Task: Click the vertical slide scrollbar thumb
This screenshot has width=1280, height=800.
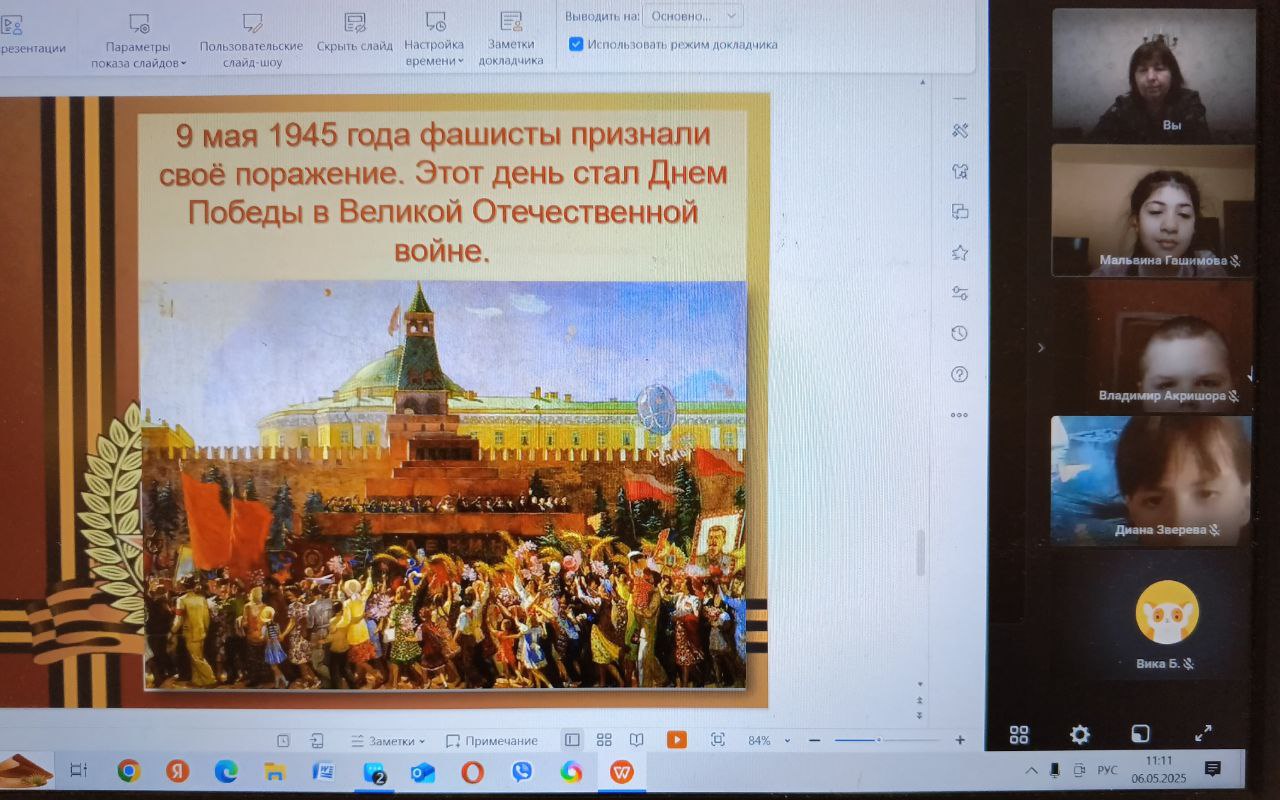Action: (920, 553)
